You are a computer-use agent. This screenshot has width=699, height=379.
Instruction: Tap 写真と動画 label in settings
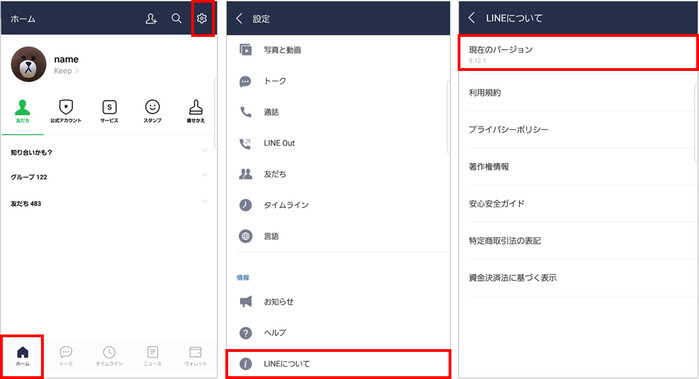click(x=282, y=50)
